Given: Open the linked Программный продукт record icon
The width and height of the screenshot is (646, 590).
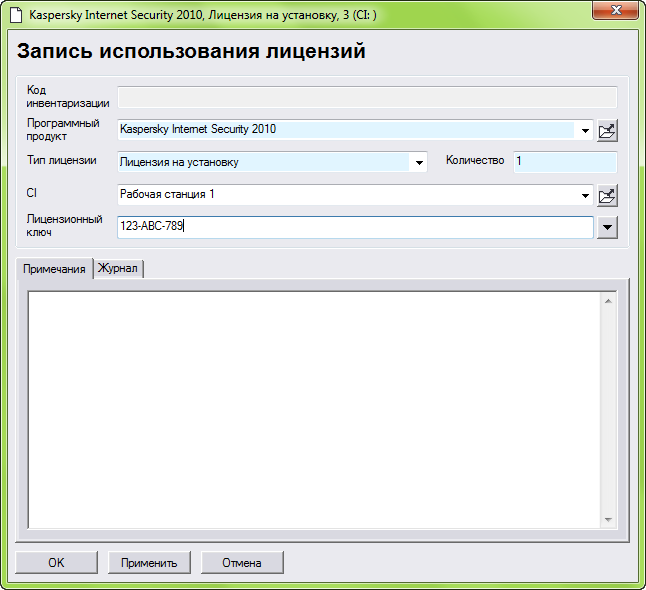Looking at the screenshot, I should [x=607, y=131].
